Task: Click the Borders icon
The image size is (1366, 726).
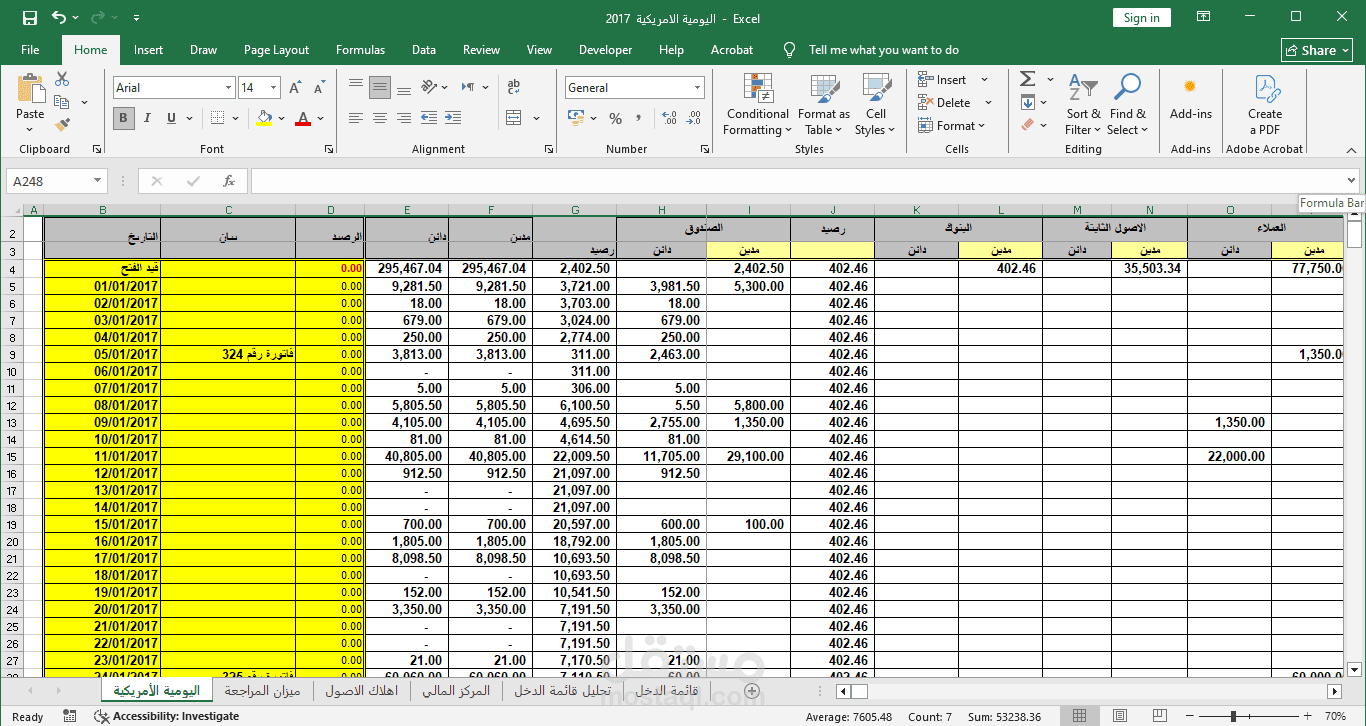Action: pyautogui.click(x=217, y=118)
